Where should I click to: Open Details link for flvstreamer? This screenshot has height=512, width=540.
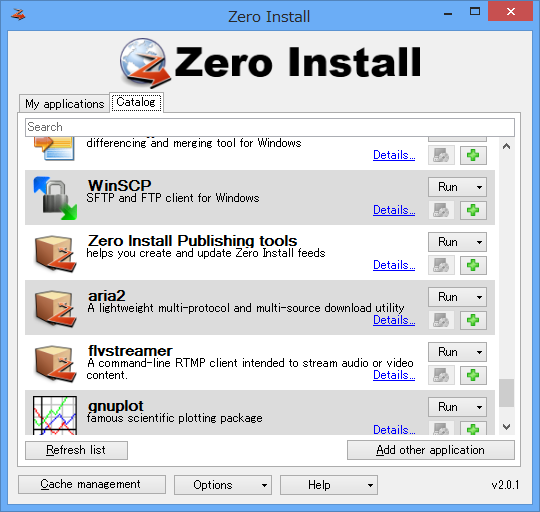[x=394, y=375]
